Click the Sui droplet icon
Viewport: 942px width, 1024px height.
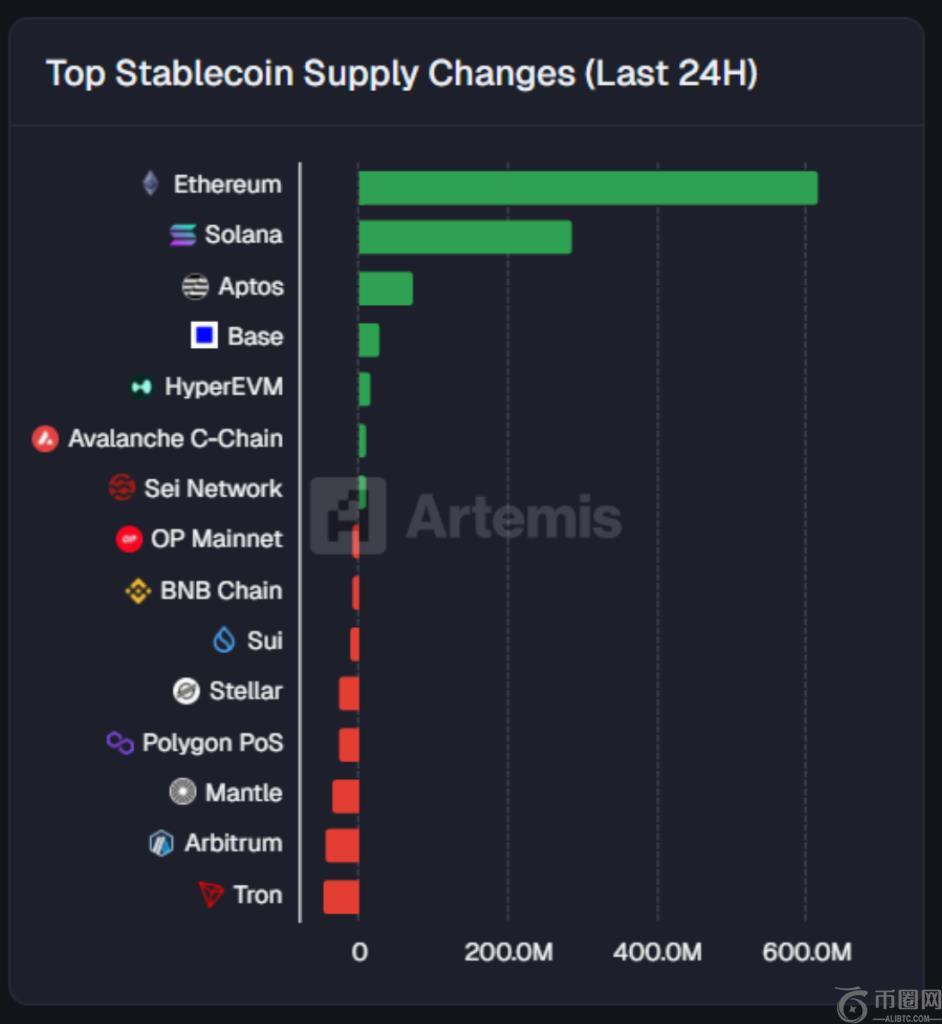point(224,640)
